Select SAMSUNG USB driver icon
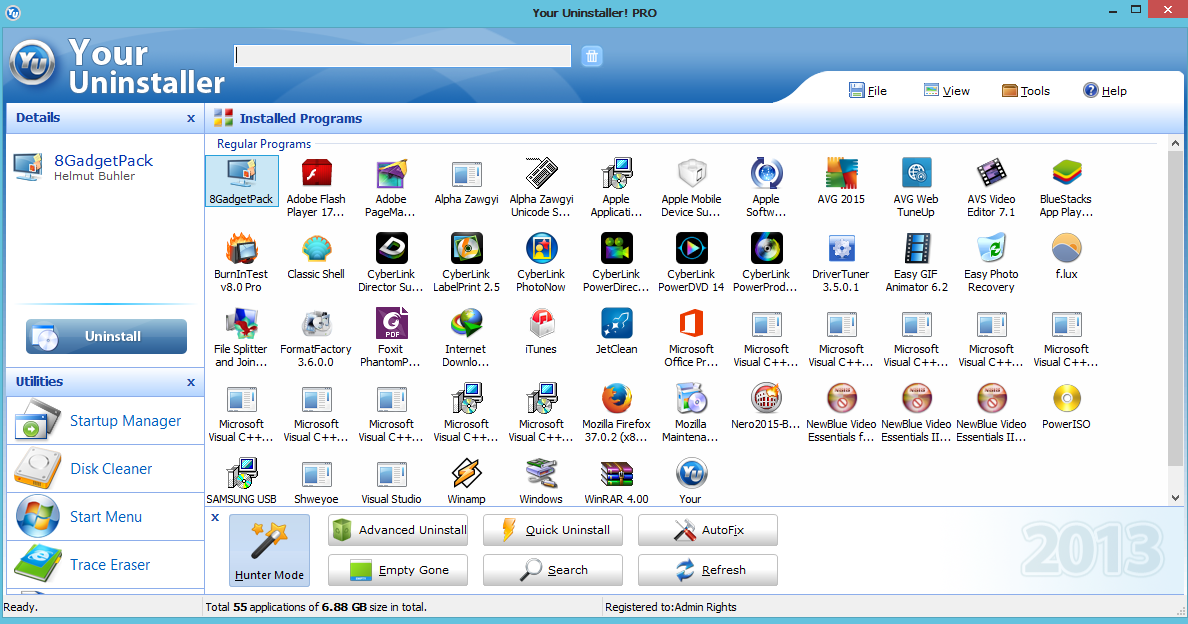Image resolution: width=1188 pixels, height=624 pixels. tap(241, 474)
